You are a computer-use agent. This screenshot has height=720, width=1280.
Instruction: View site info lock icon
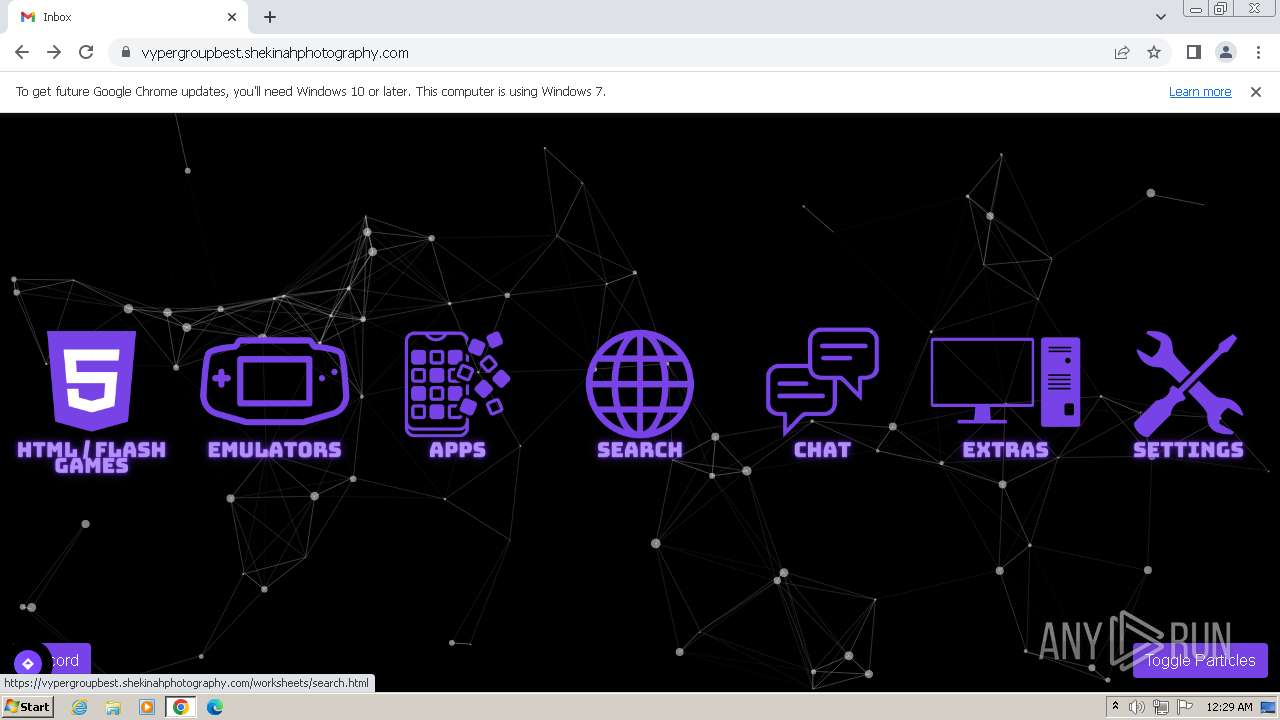126,53
